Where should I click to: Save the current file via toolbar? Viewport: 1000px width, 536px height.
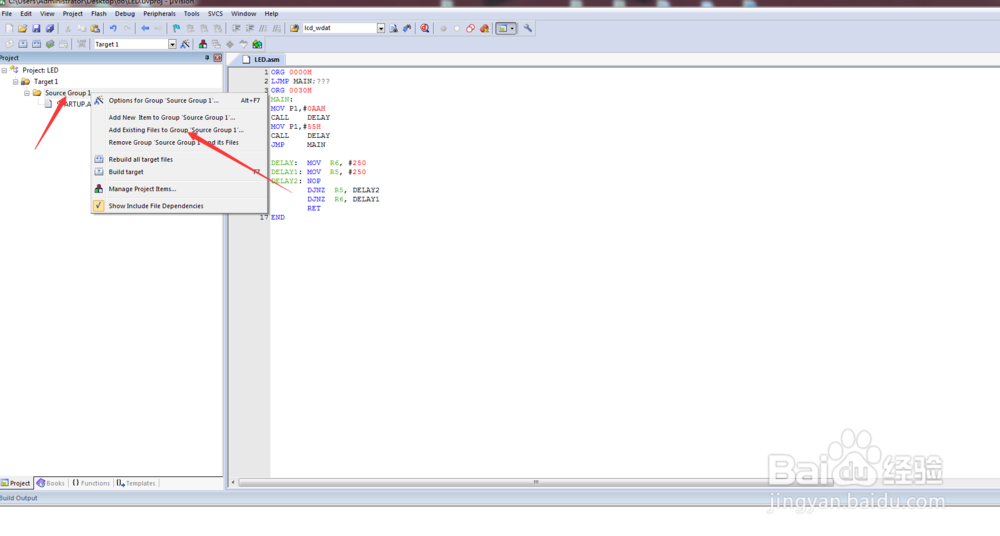[x=36, y=28]
